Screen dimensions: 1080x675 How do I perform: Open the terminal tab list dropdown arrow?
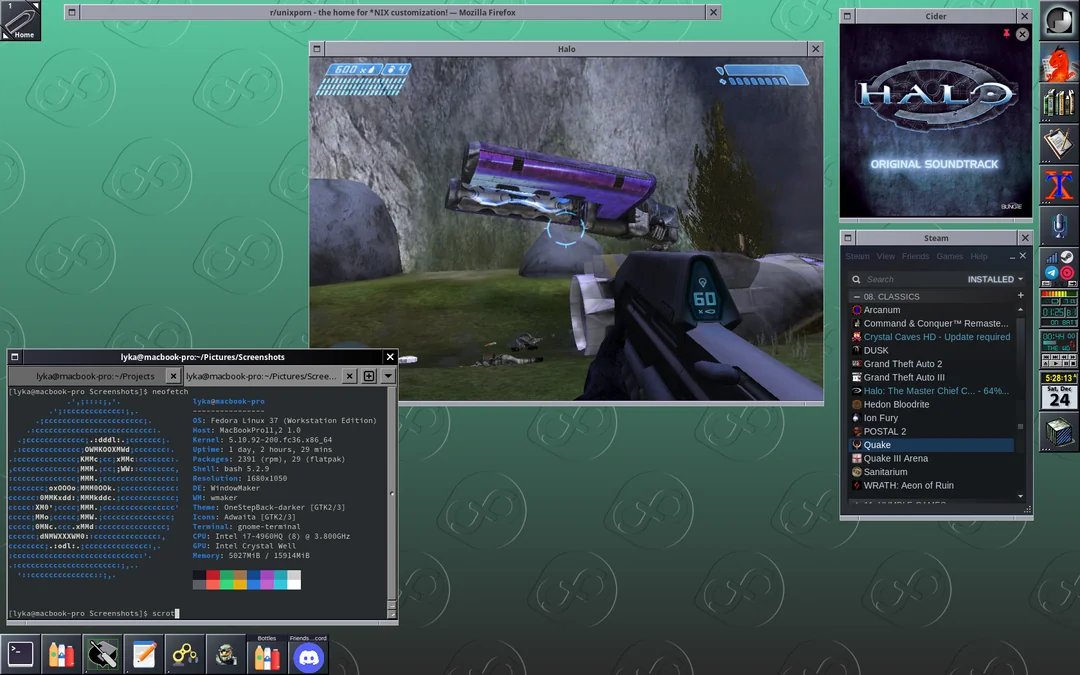tap(388, 376)
